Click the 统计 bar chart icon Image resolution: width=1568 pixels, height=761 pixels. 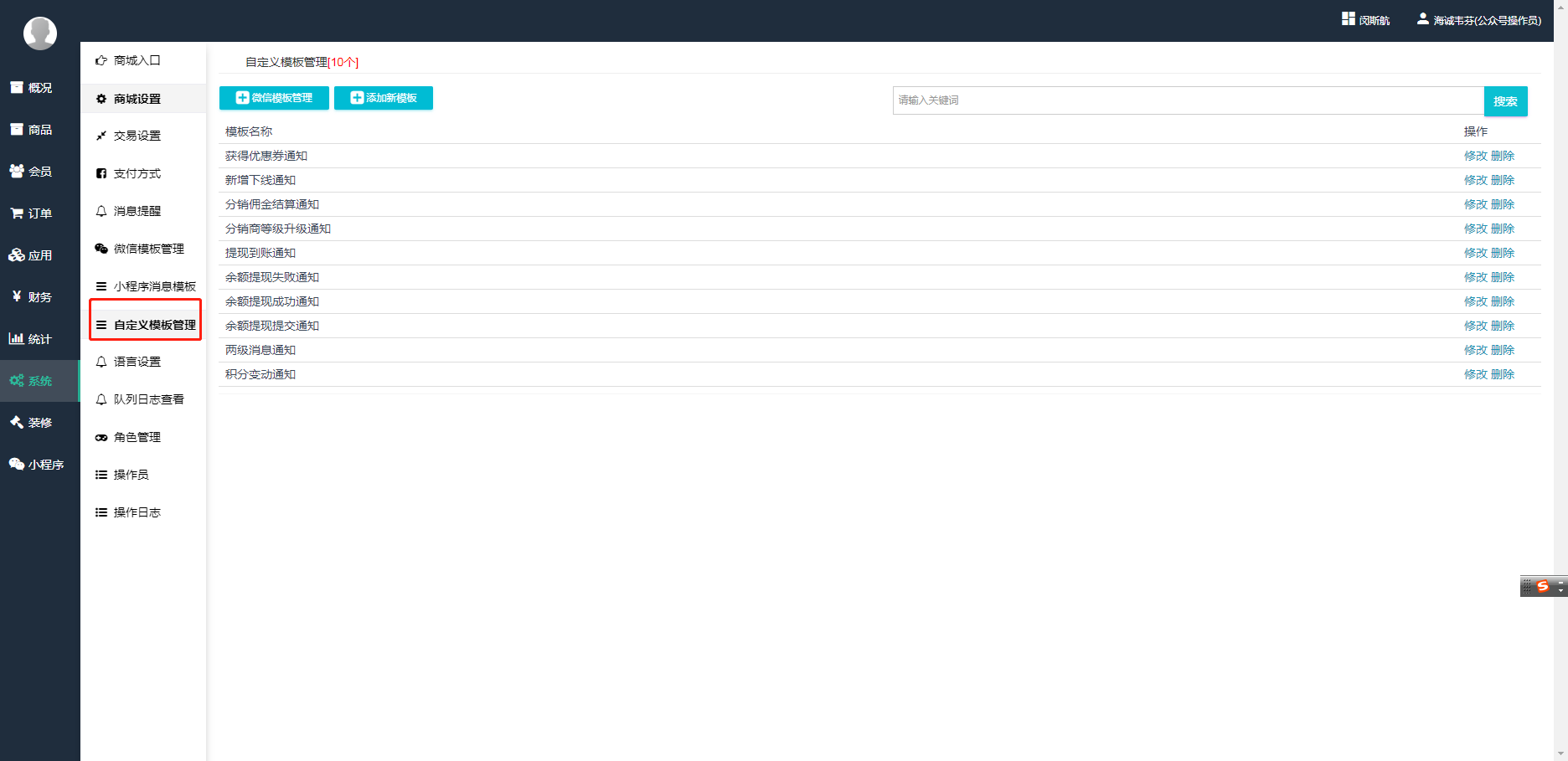coord(16,338)
